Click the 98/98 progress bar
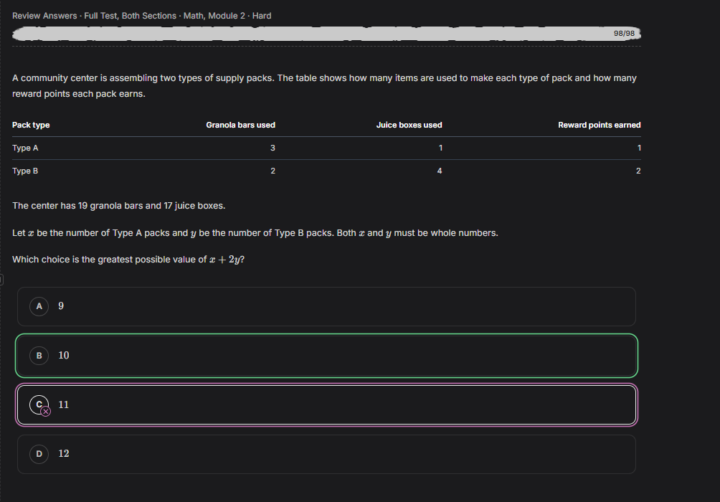The image size is (720, 502). point(326,34)
